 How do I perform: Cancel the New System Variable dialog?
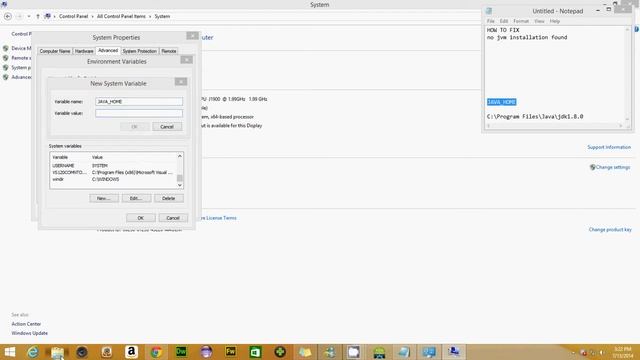tap(167, 127)
